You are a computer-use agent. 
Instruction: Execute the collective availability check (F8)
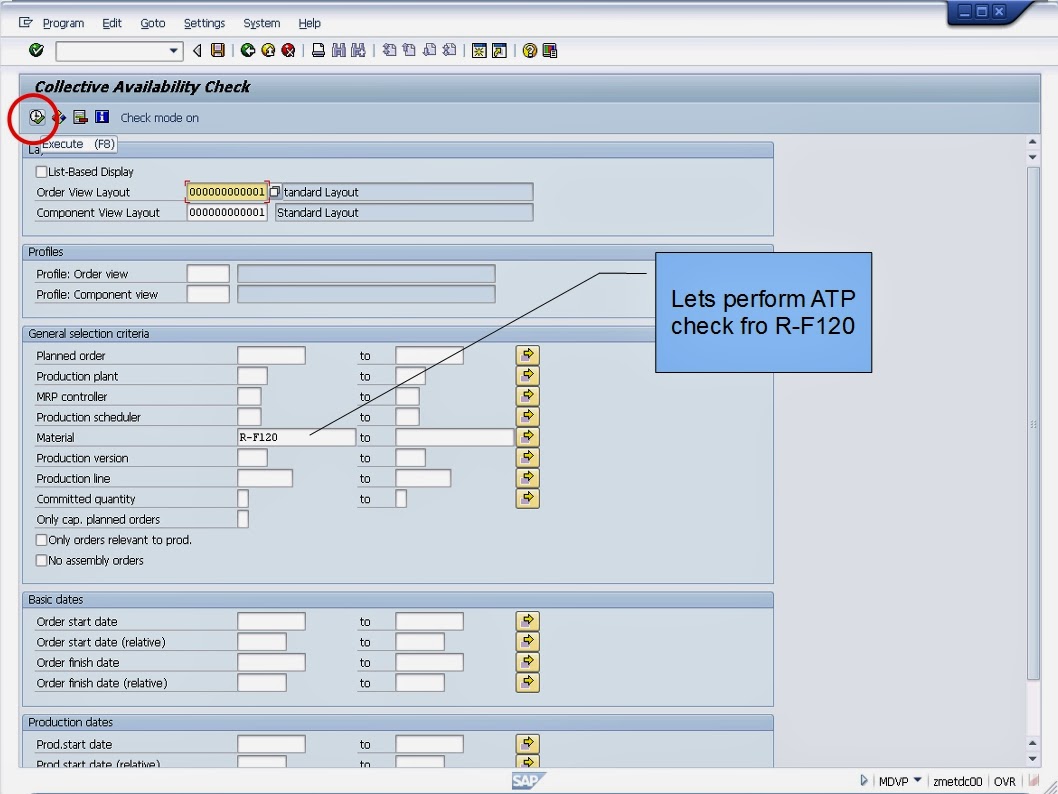(x=35, y=117)
